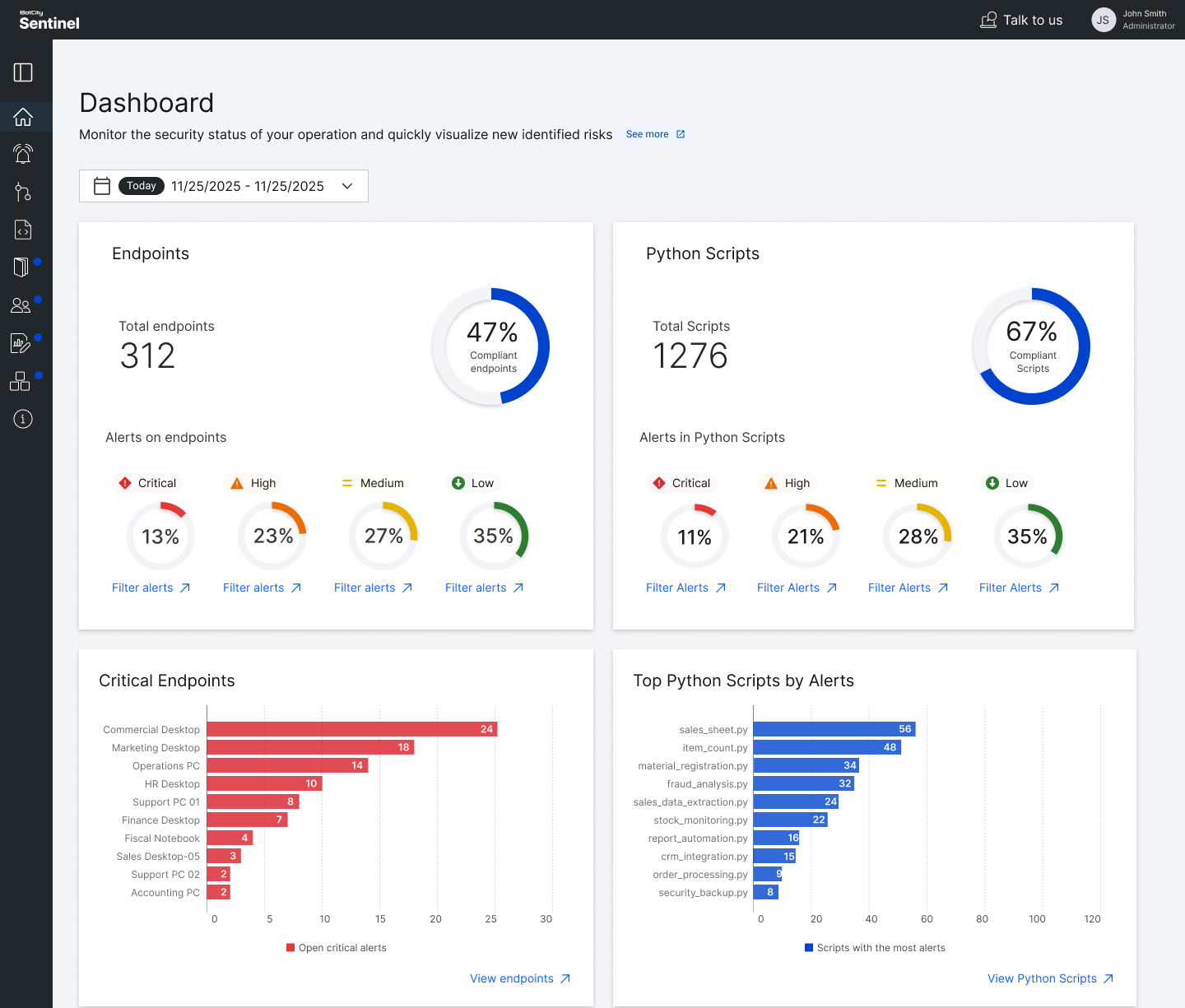The image size is (1185, 1008).
Task: Open the workflow icon in the sidebar
Action: (x=23, y=192)
